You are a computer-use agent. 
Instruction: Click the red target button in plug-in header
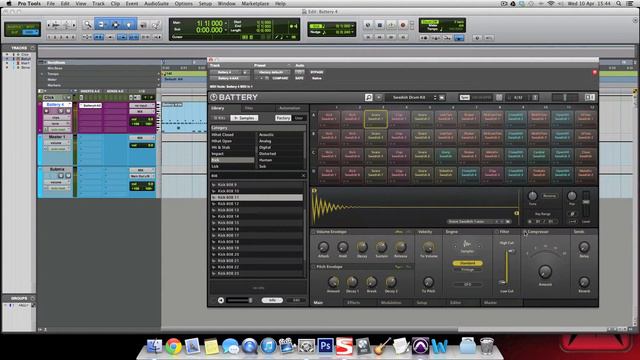(x=595, y=72)
